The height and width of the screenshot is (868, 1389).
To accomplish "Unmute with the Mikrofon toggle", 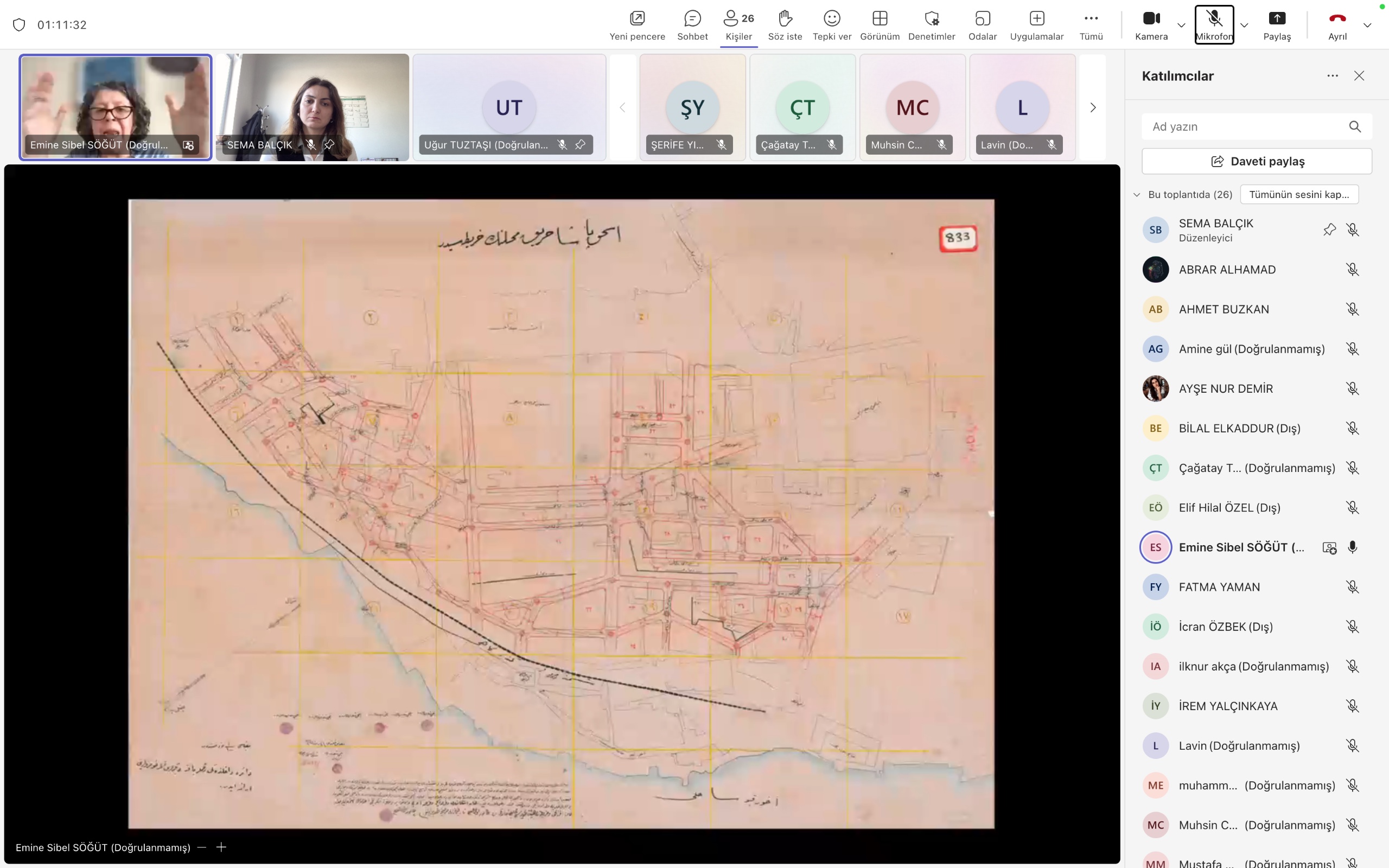I will [x=1214, y=25].
